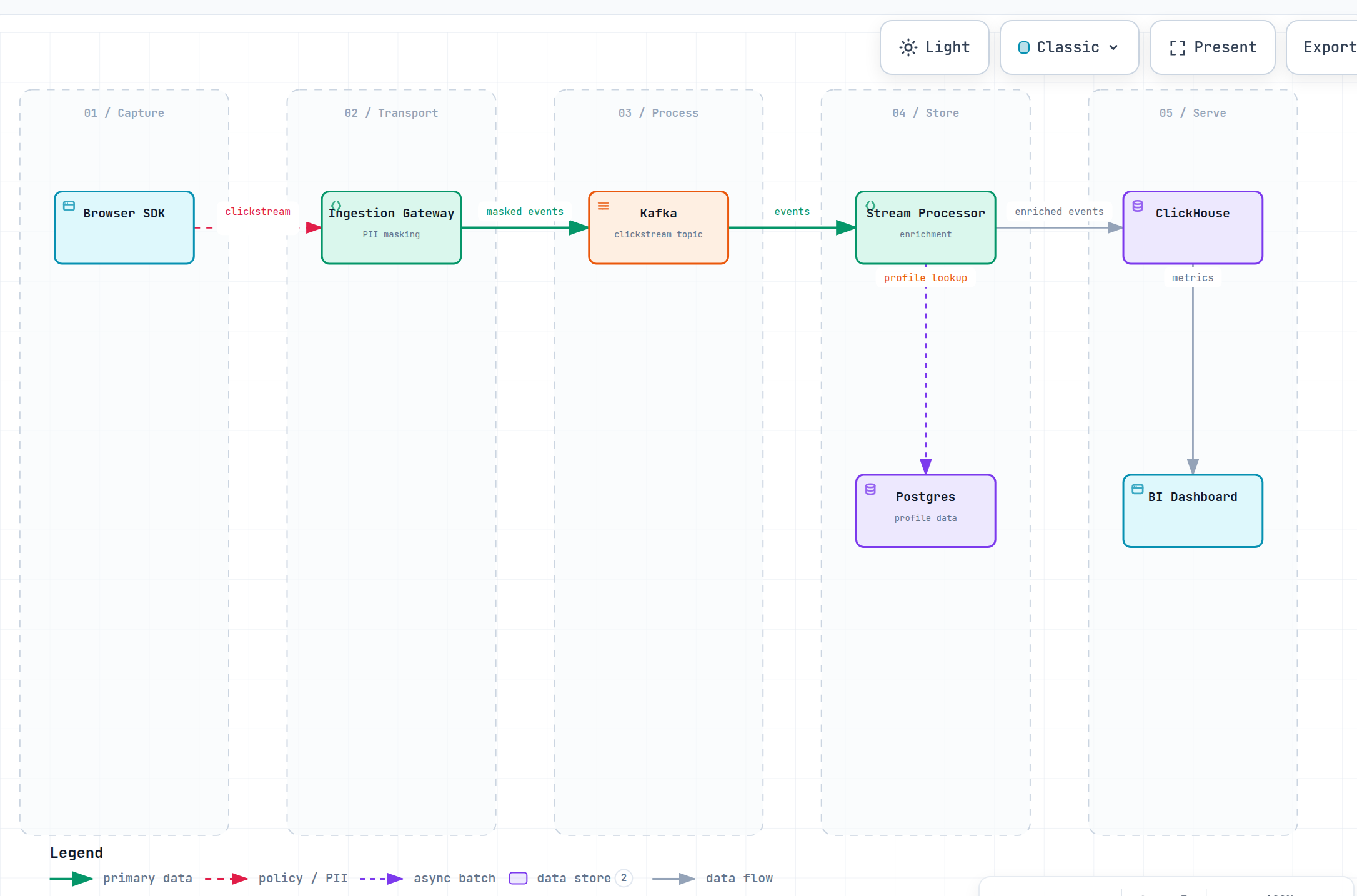Click the Present button

(1212, 47)
